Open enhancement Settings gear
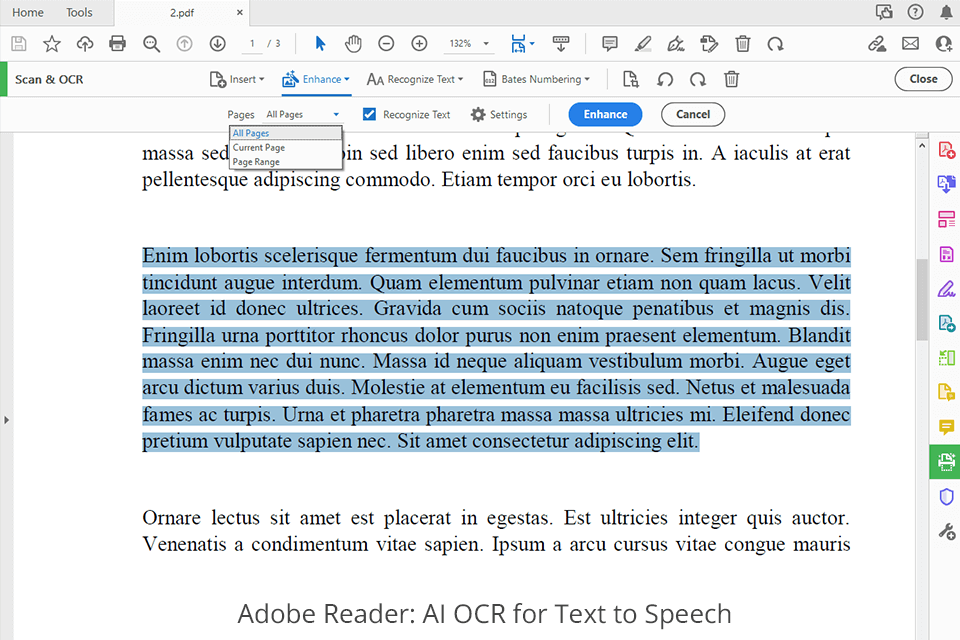Screen dimensions: 960x640 click(x=499, y=115)
